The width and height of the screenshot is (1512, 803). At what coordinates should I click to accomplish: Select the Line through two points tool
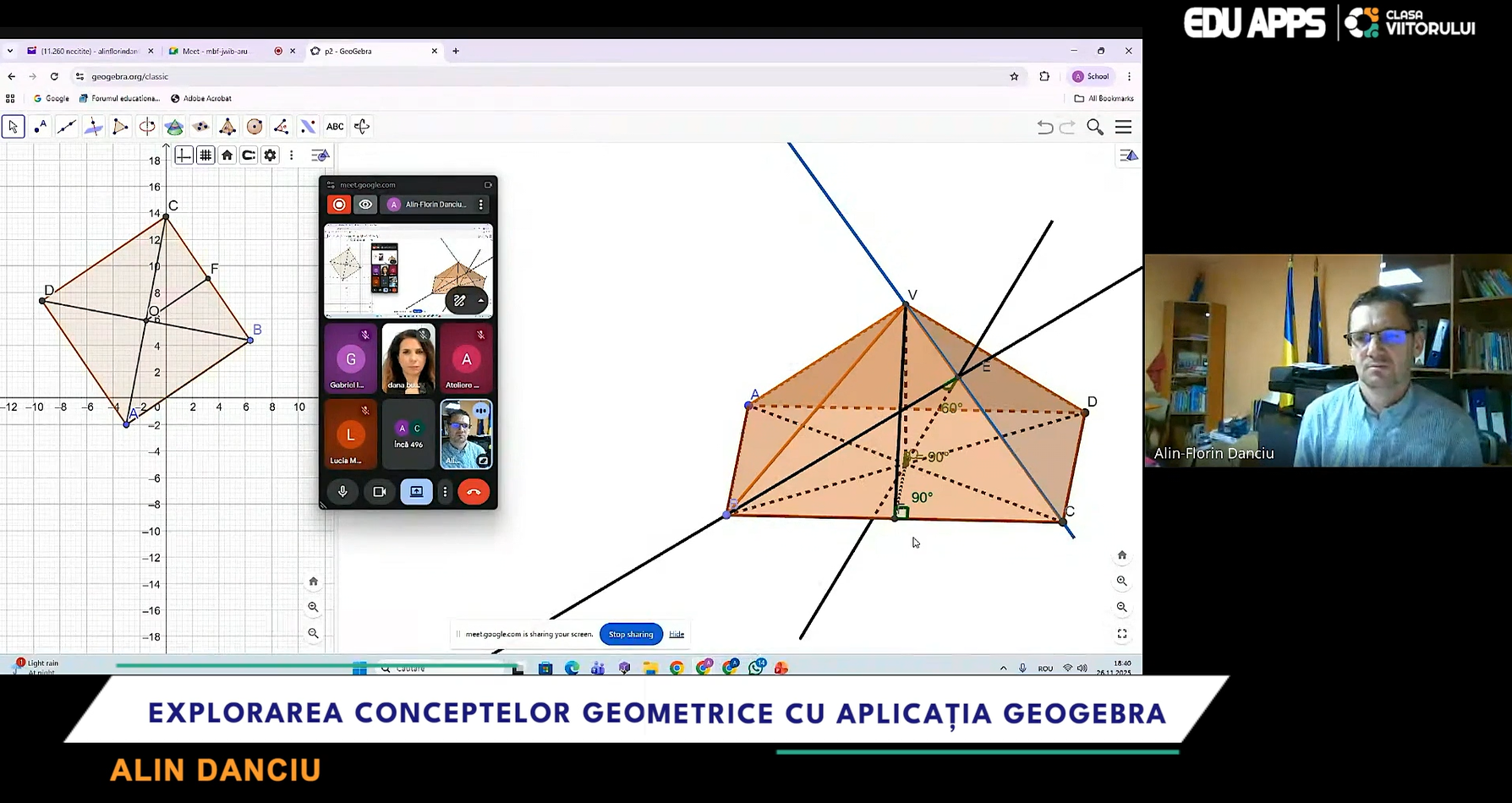coord(67,127)
